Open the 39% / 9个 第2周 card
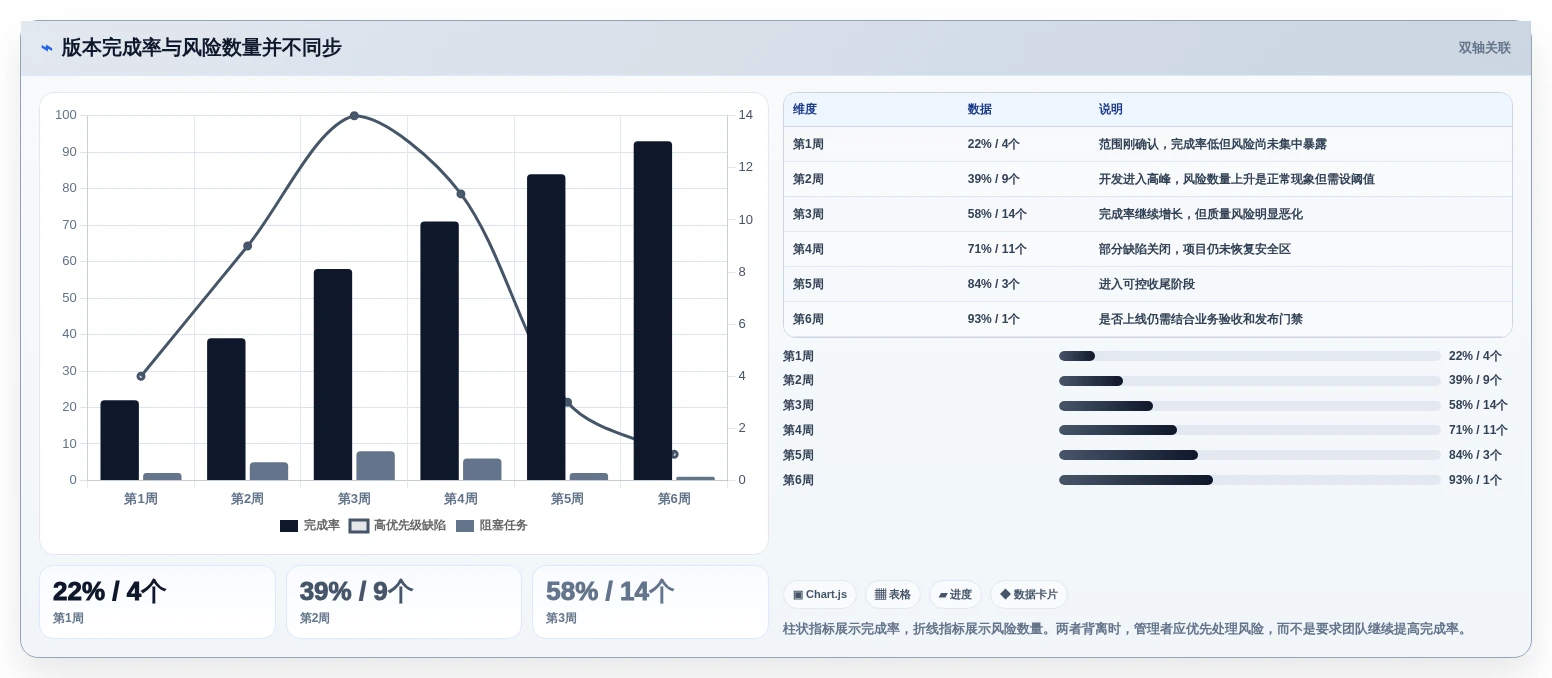Viewport: 1552px width, 678px height. click(404, 602)
